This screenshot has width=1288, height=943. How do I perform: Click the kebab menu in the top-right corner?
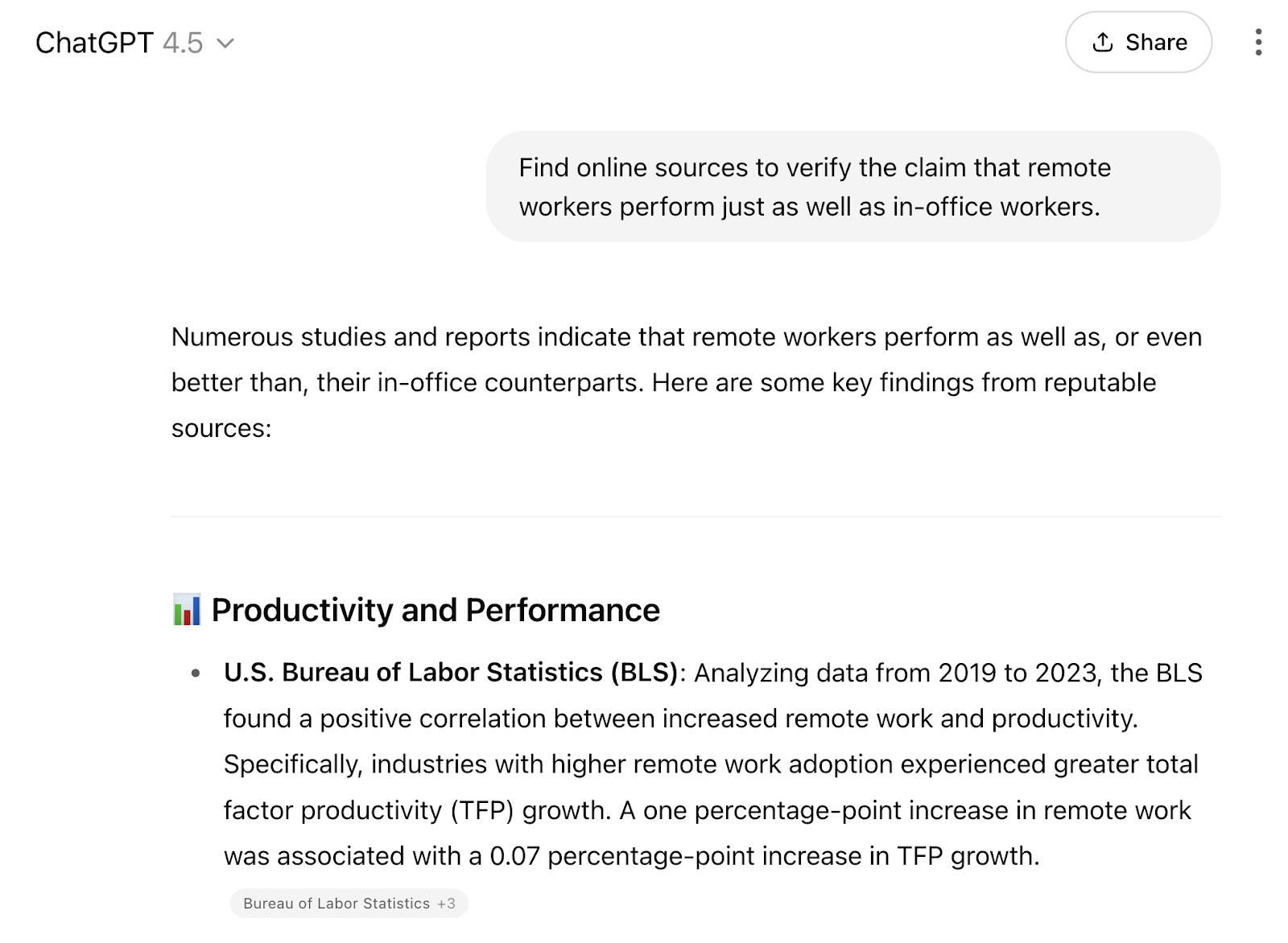tap(1258, 42)
